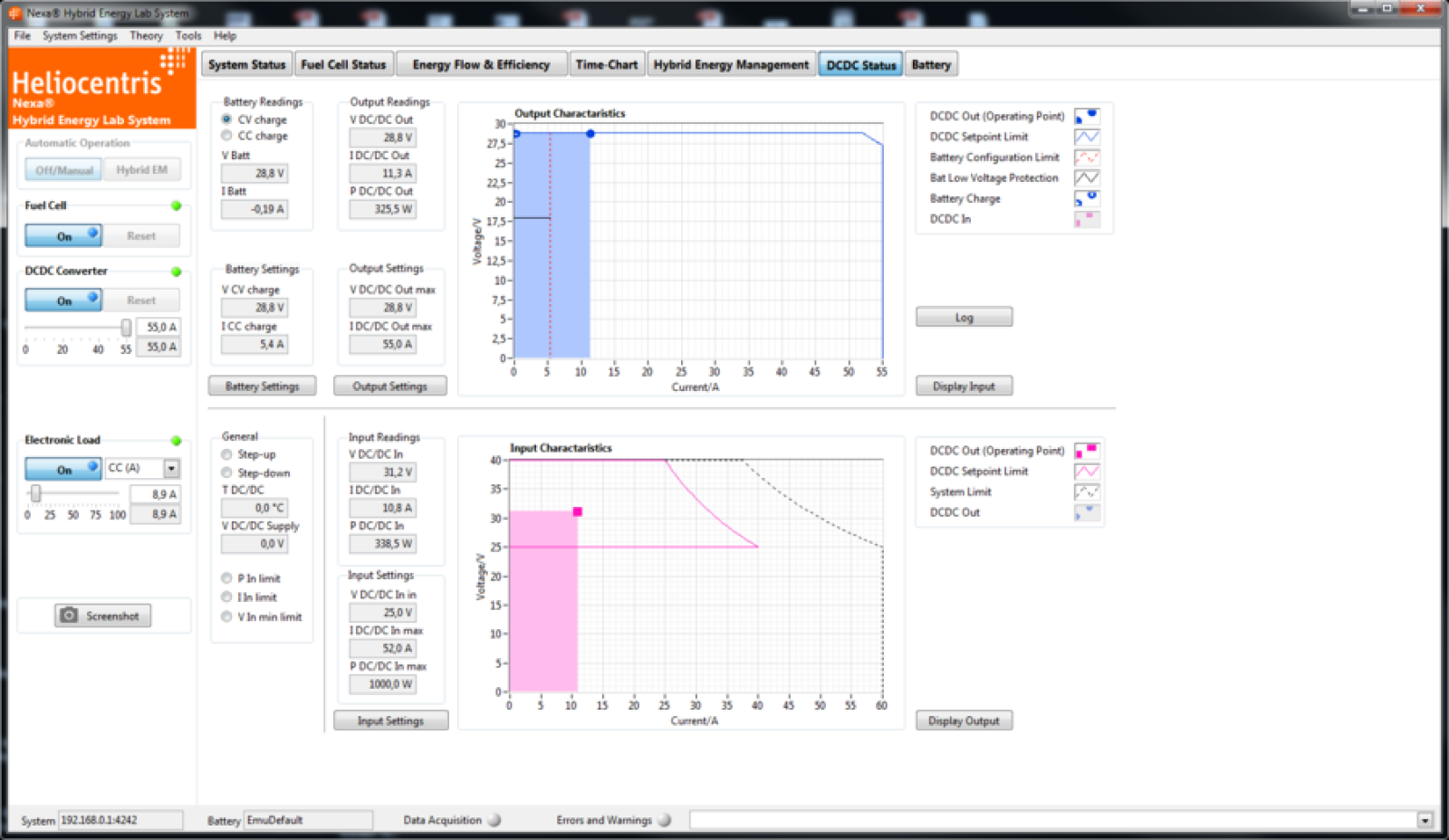Click the System Limit legend icon
The height and width of the screenshot is (840, 1449).
(x=1087, y=492)
